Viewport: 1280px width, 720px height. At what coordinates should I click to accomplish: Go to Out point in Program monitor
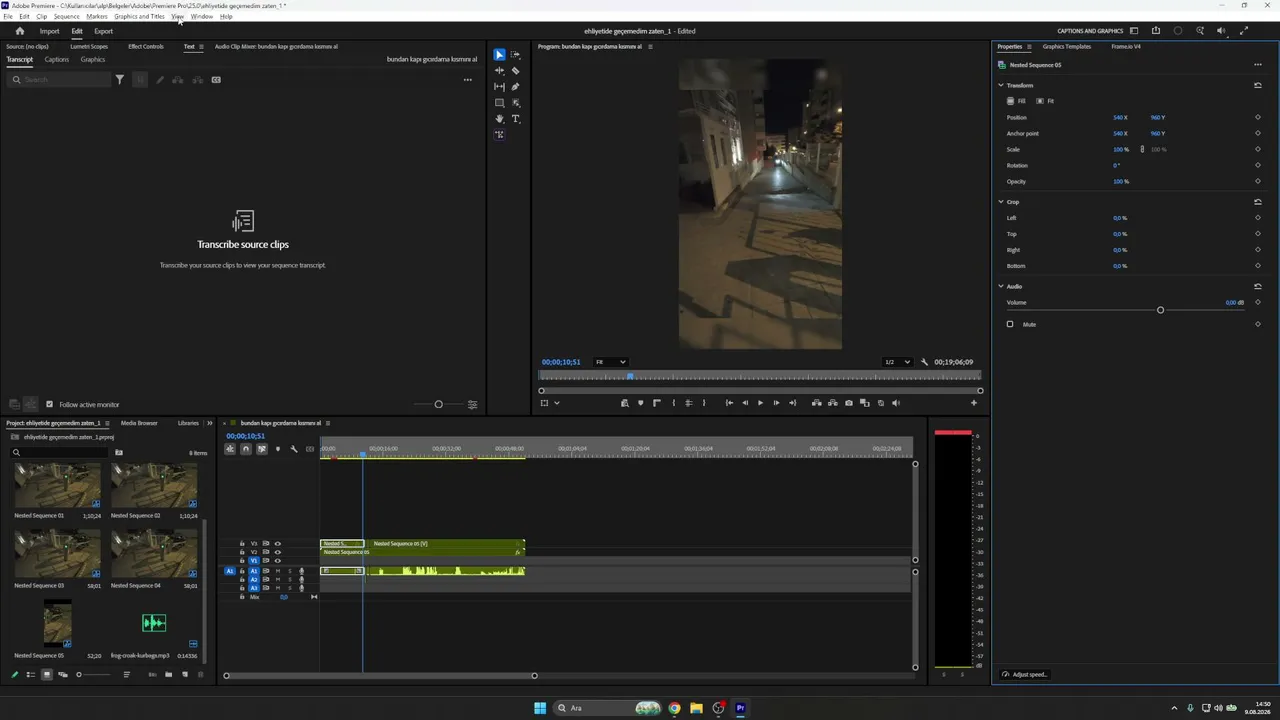(x=792, y=403)
